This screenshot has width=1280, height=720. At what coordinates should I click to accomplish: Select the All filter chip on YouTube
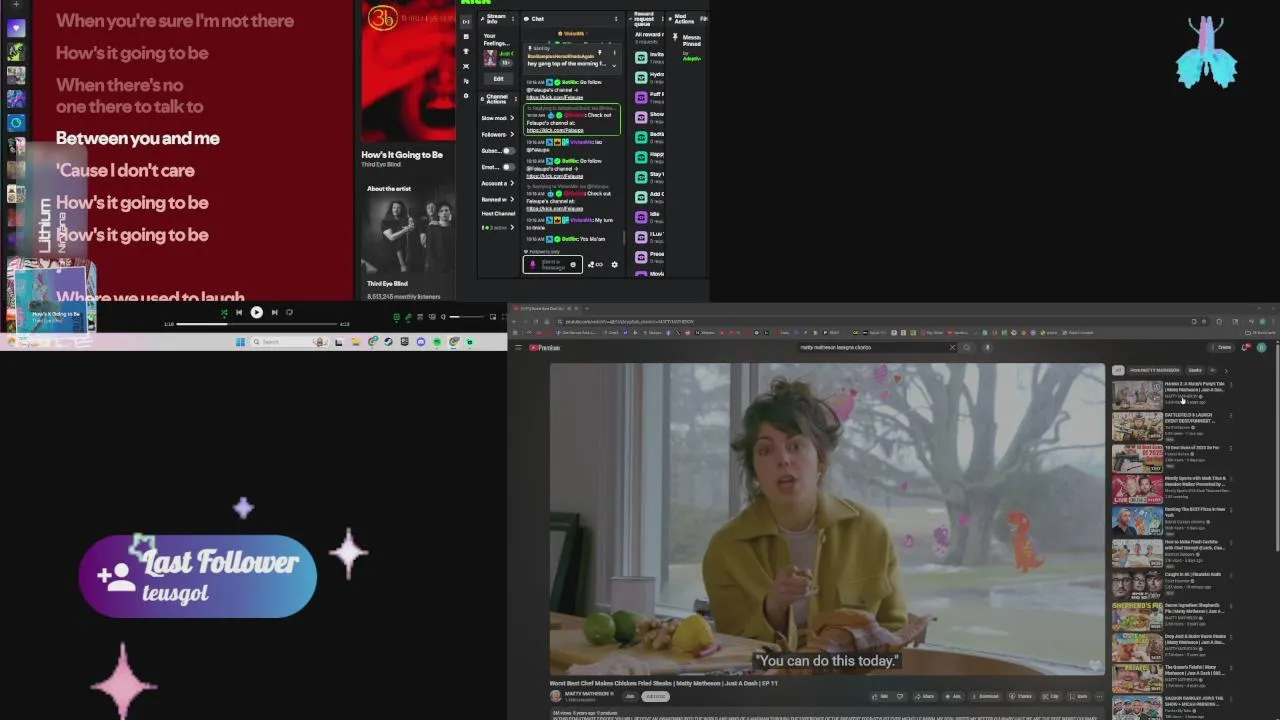point(1118,370)
